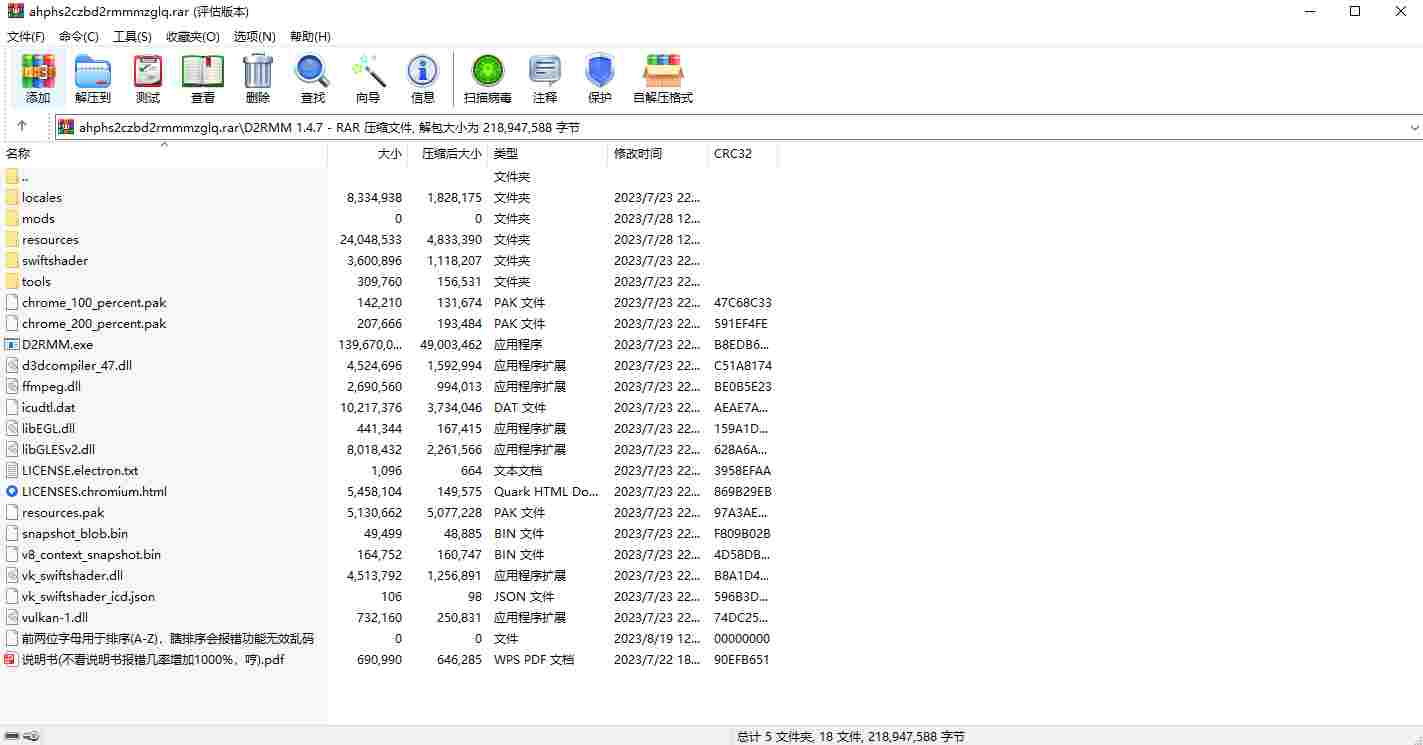Click the swiftshader folder icon
The width and height of the screenshot is (1423, 745).
coord(12,260)
